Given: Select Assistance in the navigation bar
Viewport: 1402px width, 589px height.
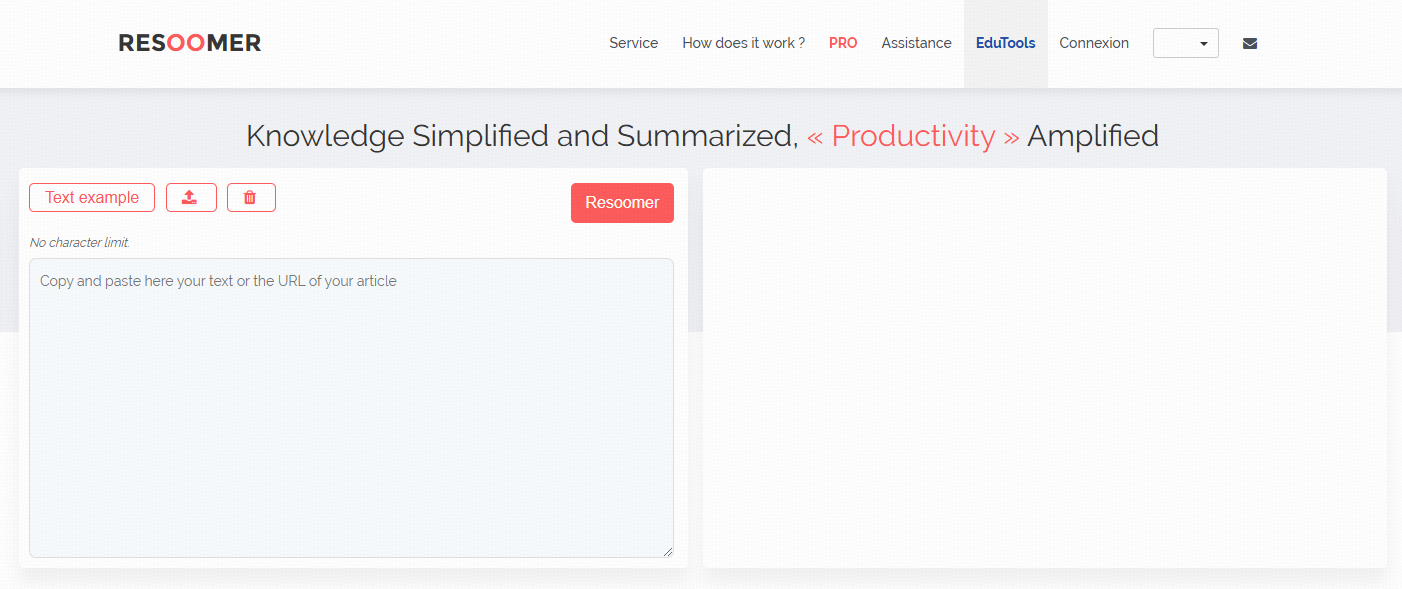Looking at the screenshot, I should pos(917,43).
